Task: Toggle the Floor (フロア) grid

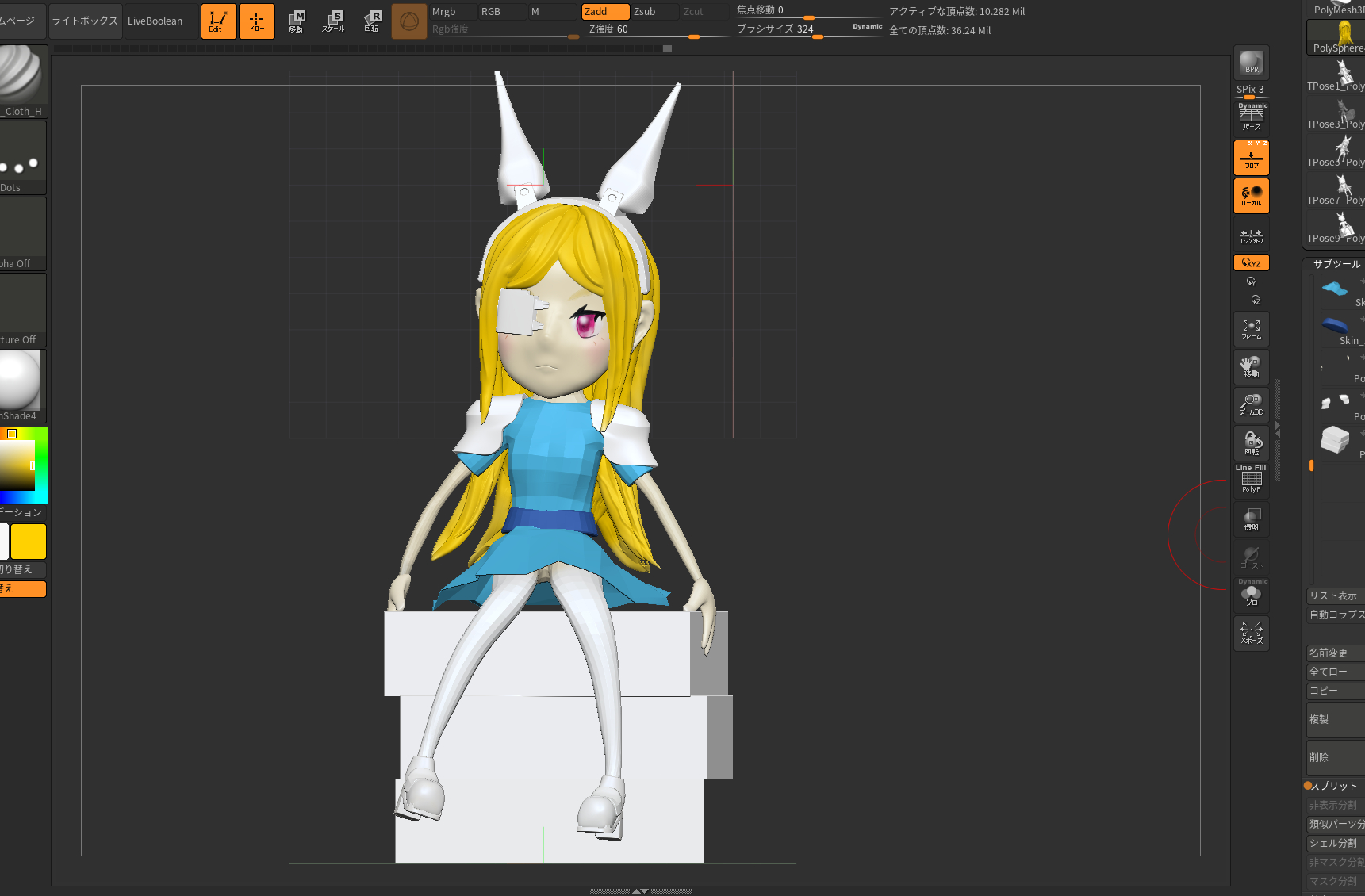Action: [x=1251, y=158]
